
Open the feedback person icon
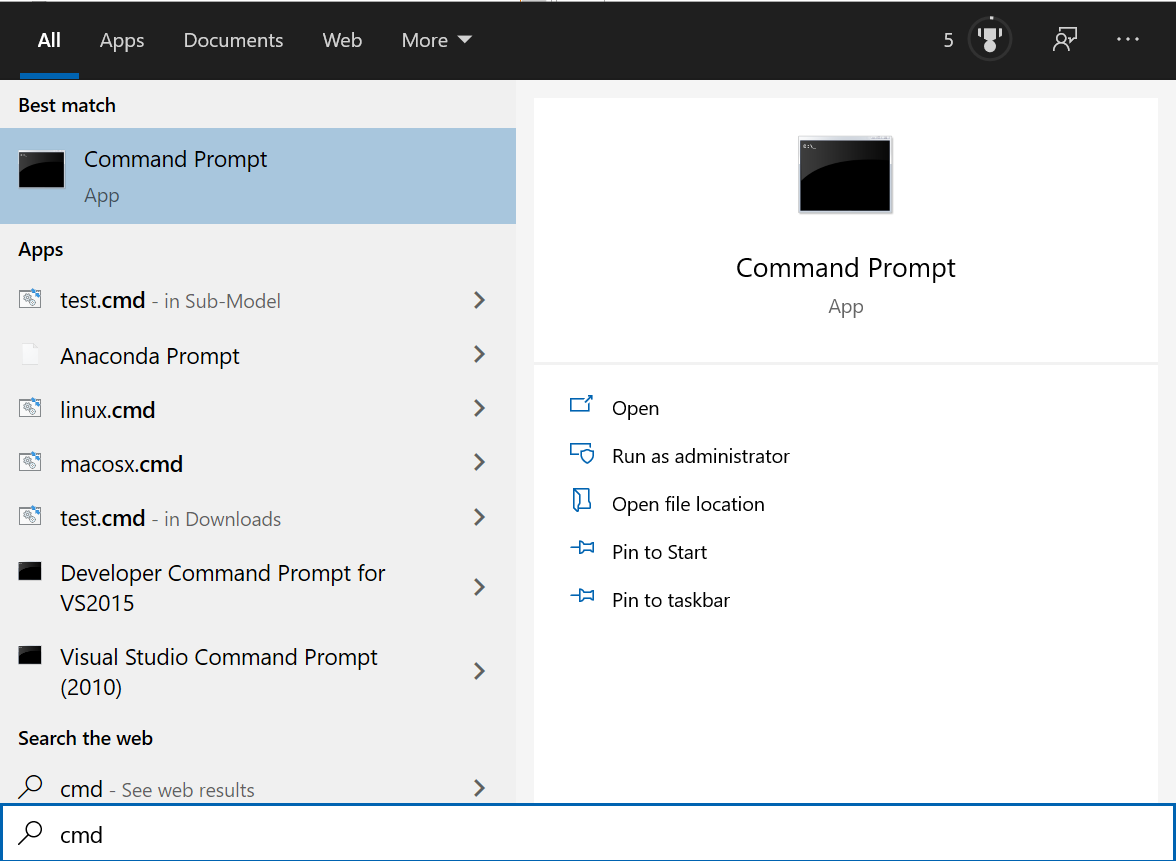[1064, 40]
